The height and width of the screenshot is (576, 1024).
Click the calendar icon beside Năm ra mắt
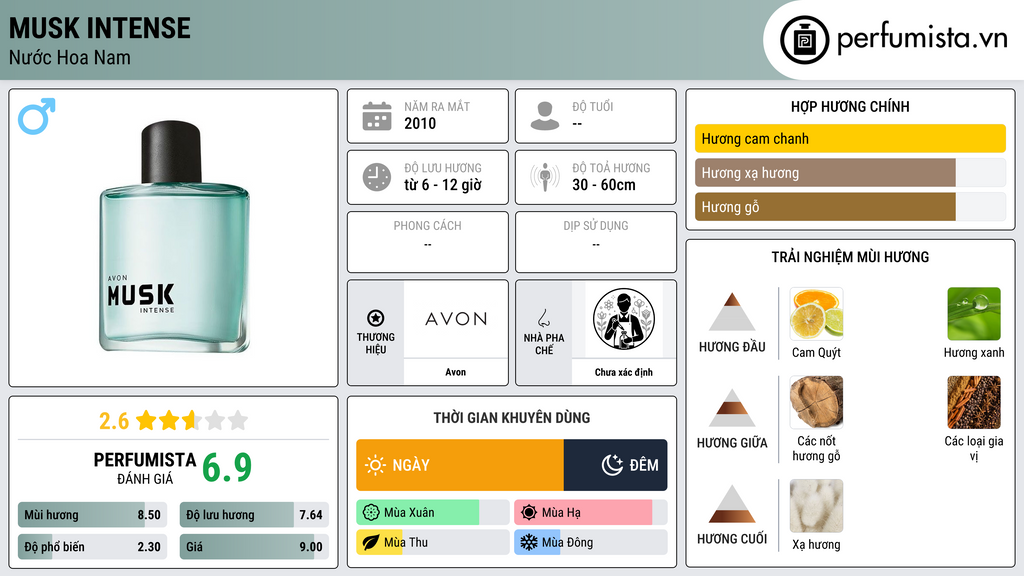(377, 116)
